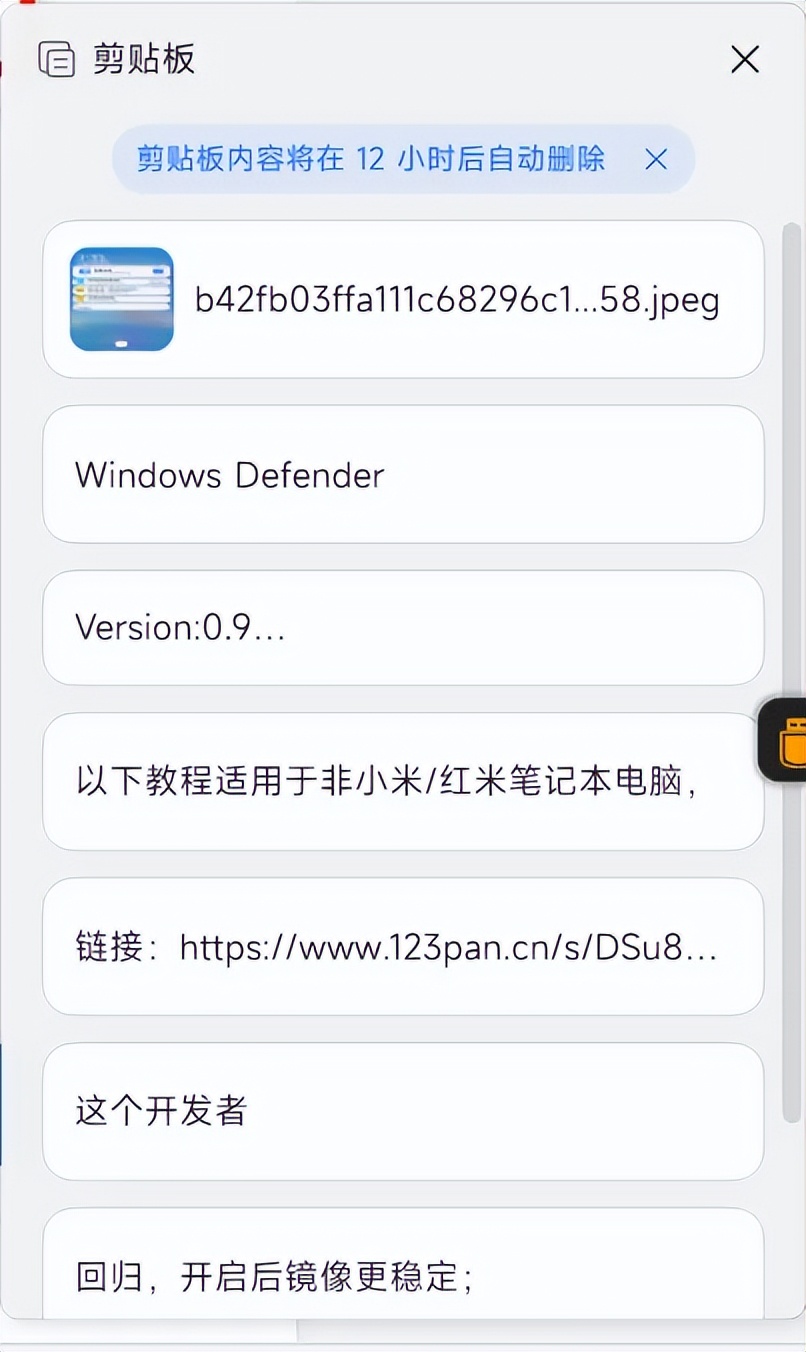
Task: Click the clipboard icon beside 剪贴板 title
Action: (57, 60)
